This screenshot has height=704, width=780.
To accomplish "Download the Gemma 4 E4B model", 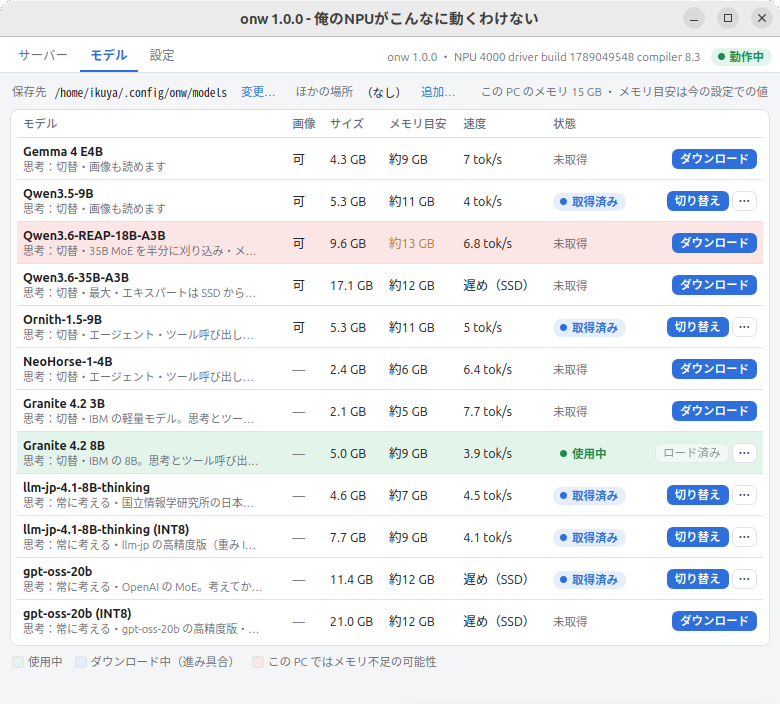I will point(714,159).
